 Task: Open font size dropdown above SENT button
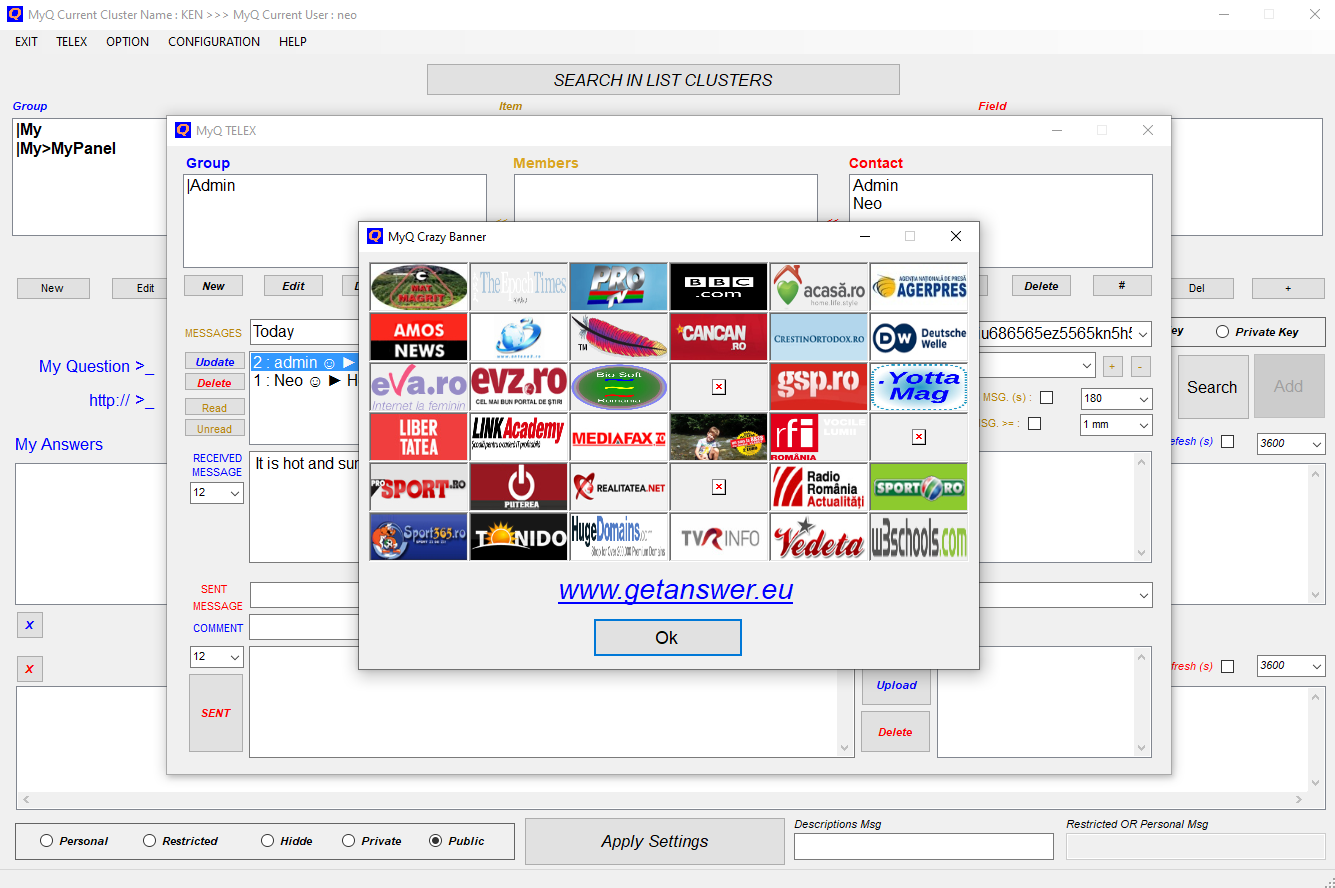(x=217, y=657)
